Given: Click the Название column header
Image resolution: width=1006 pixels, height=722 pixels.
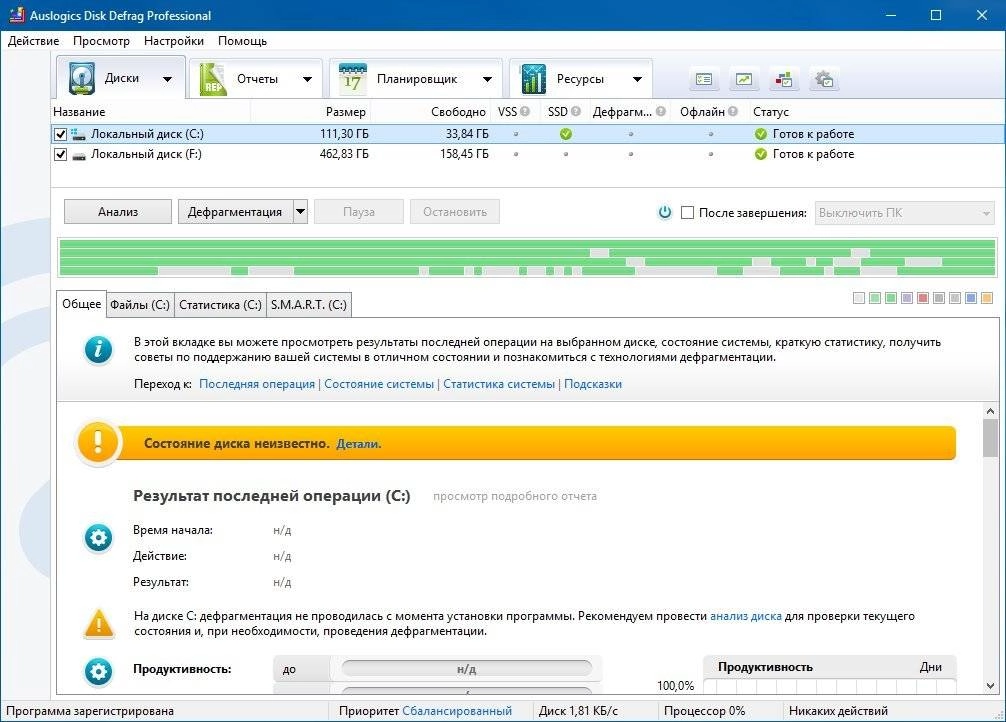Looking at the screenshot, I should pos(150,112).
